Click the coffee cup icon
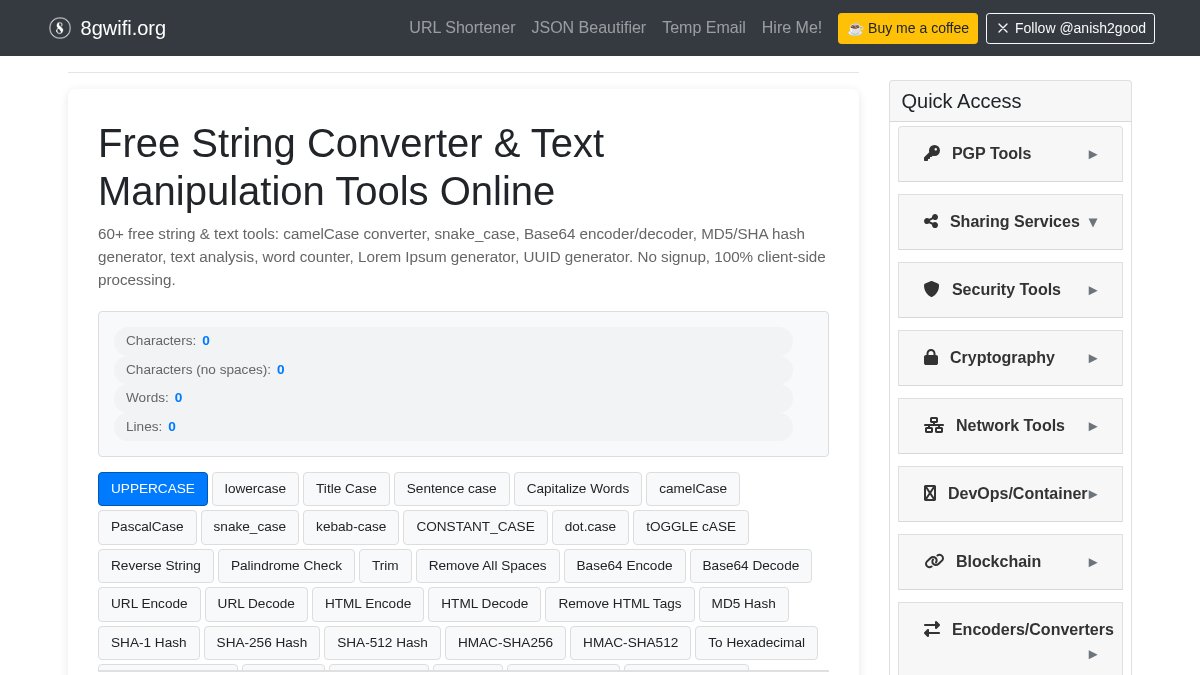1200x675 pixels. tap(855, 28)
